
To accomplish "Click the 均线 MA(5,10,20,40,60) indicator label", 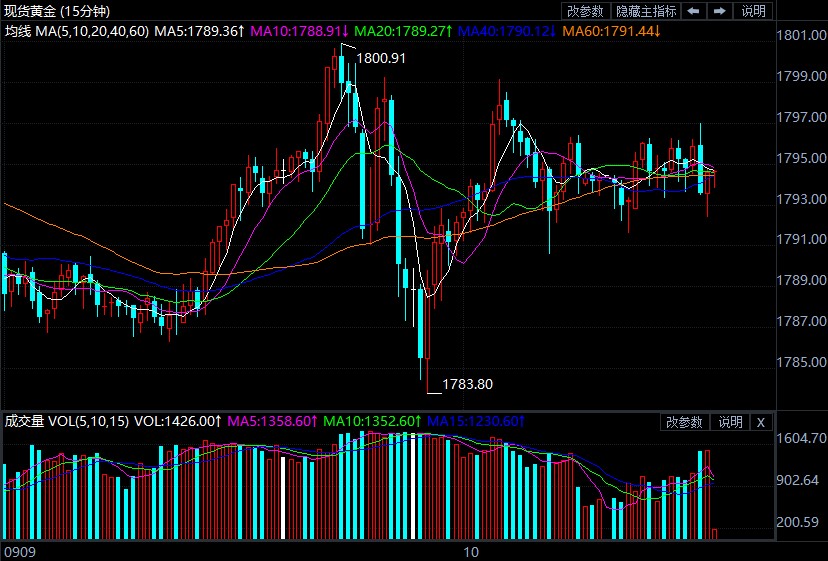I will (x=77, y=31).
